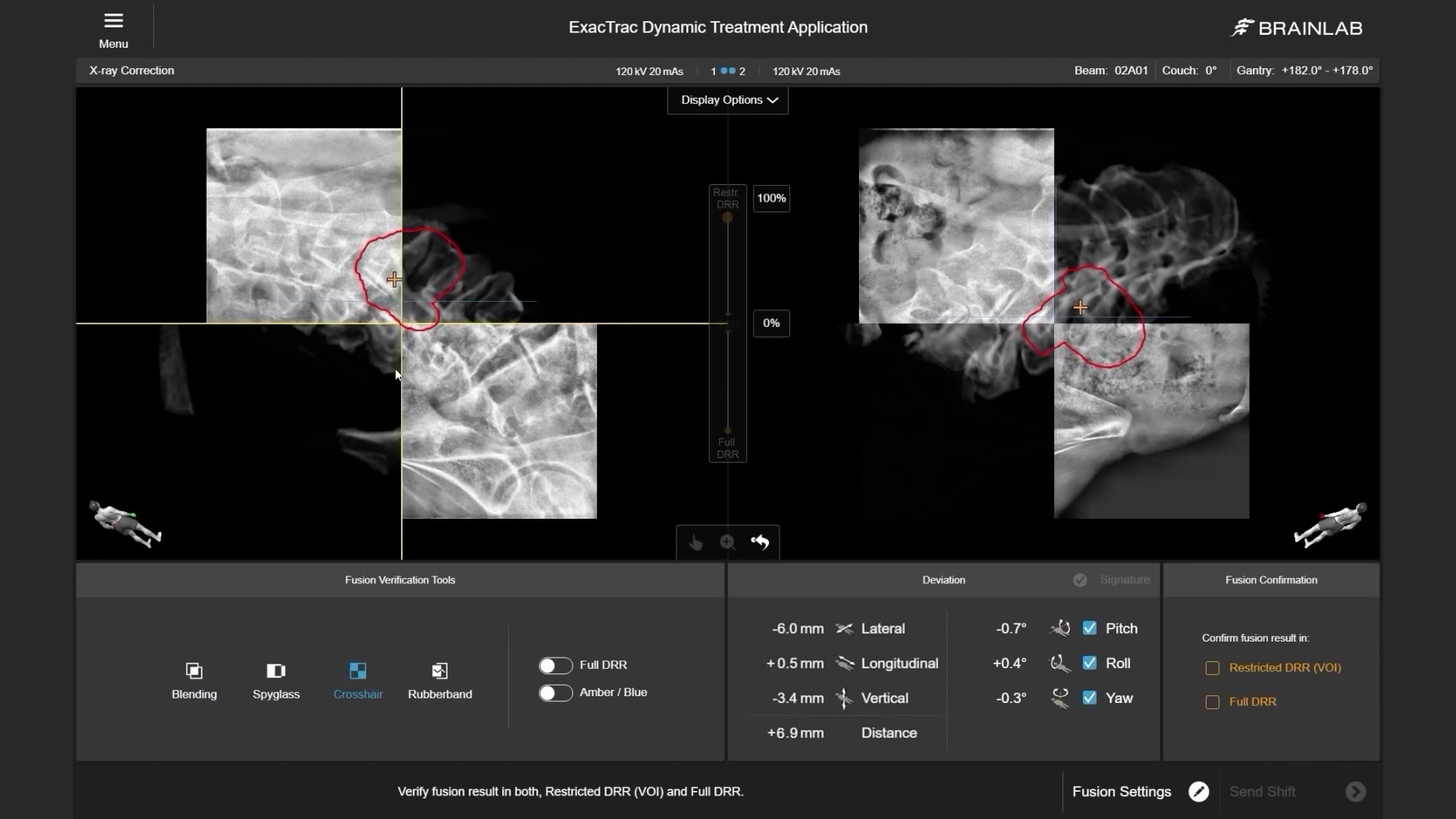Uncheck the Roll checkbox
The image size is (1456, 819).
(1090, 663)
